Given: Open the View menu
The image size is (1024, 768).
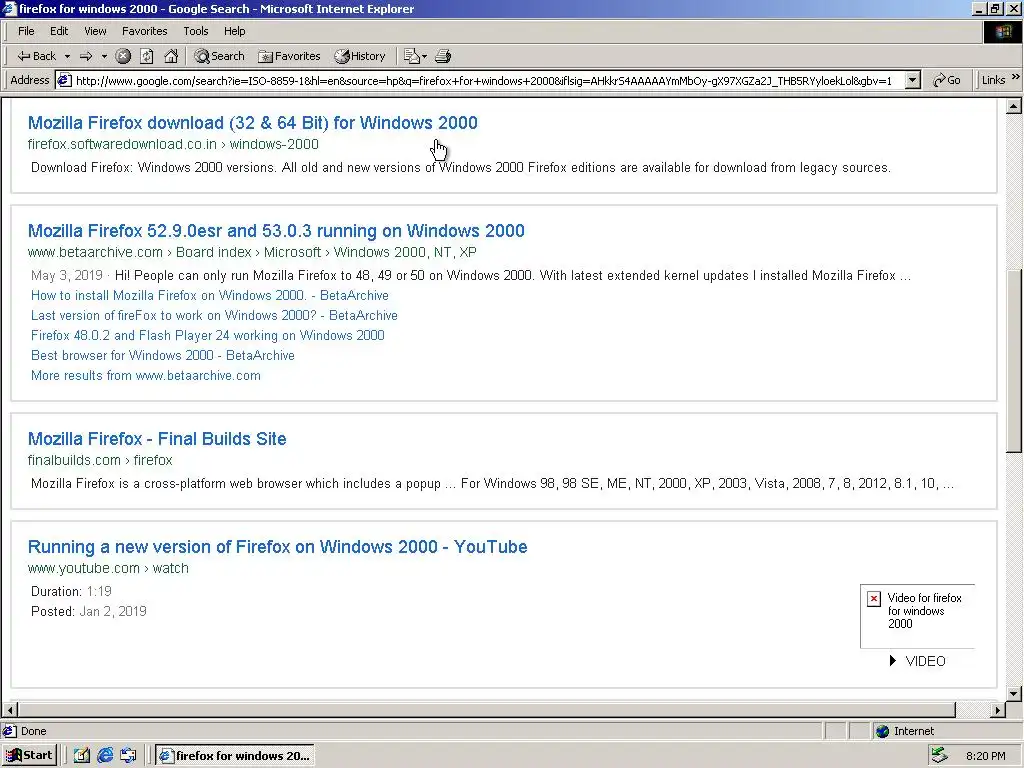Looking at the screenshot, I should coord(95,31).
